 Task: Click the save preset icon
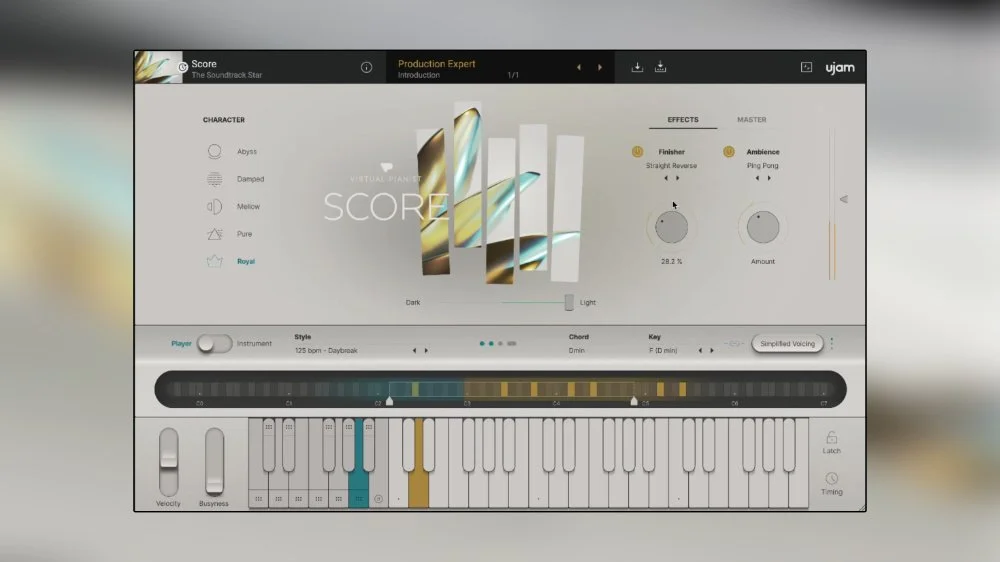[x=660, y=67]
